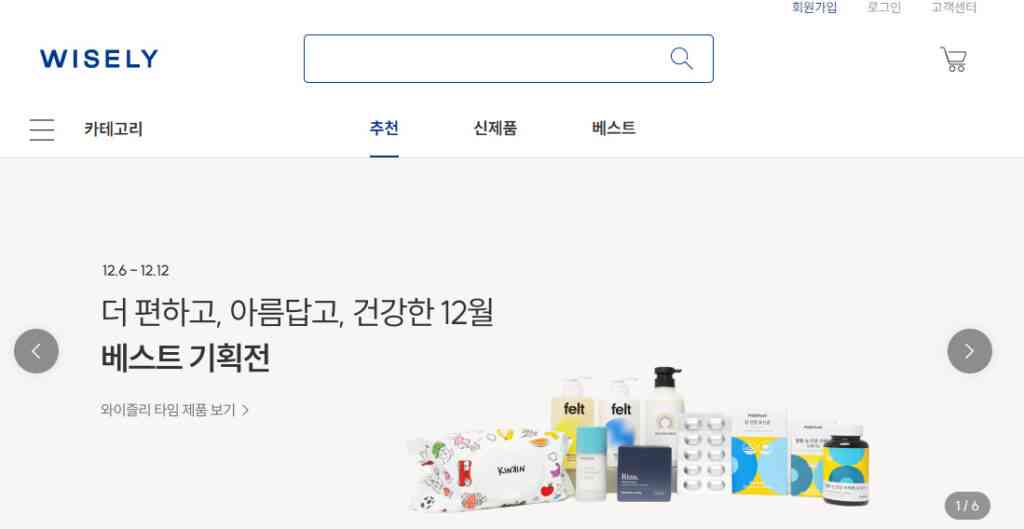Show the next banner slide

click(x=969, y=351)
